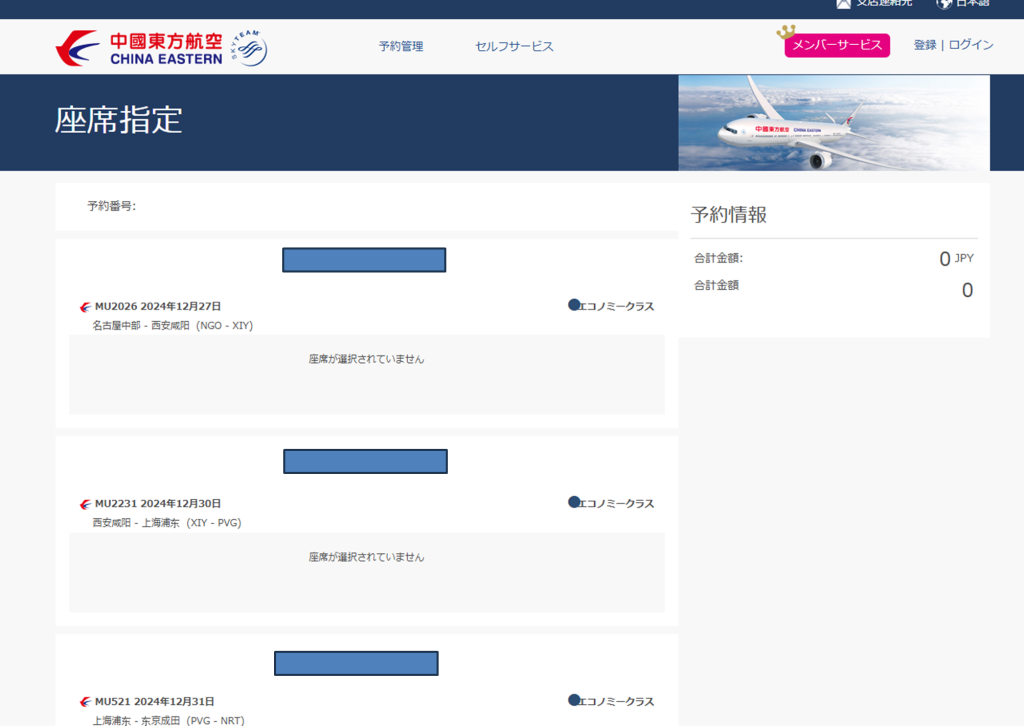The width and height of the screenshot is (1024, 726).
Task: Click the globe language icon
Action: click(943, 4)
